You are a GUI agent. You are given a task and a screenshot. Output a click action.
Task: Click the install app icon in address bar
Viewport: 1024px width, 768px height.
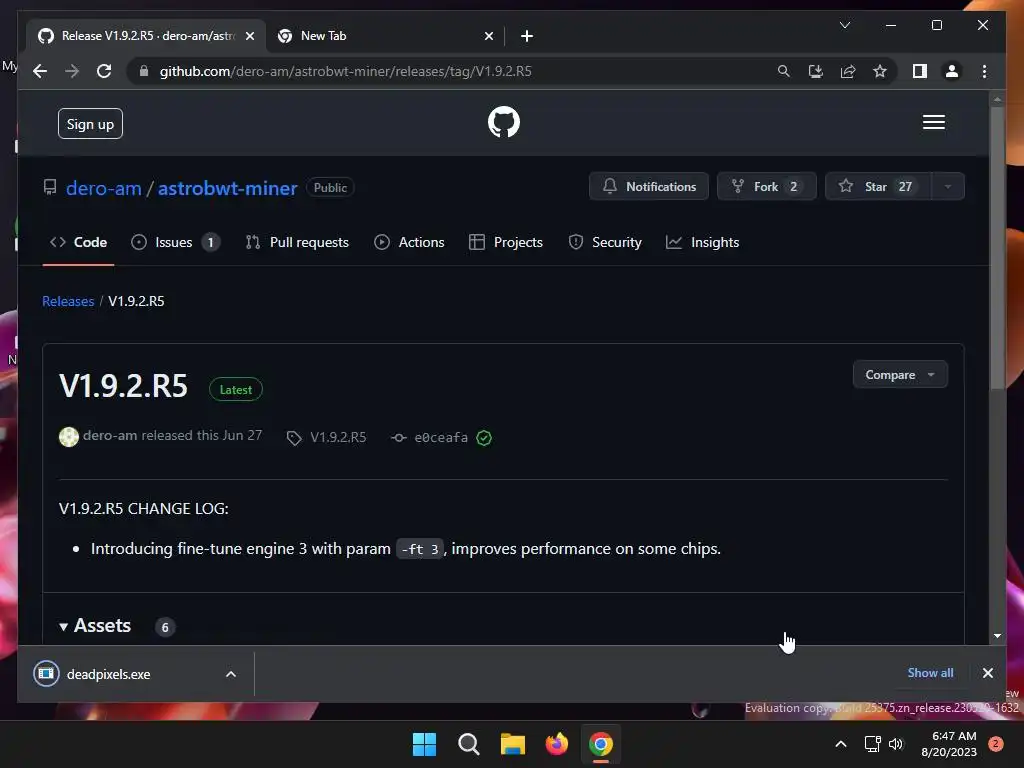click(816, 71)
